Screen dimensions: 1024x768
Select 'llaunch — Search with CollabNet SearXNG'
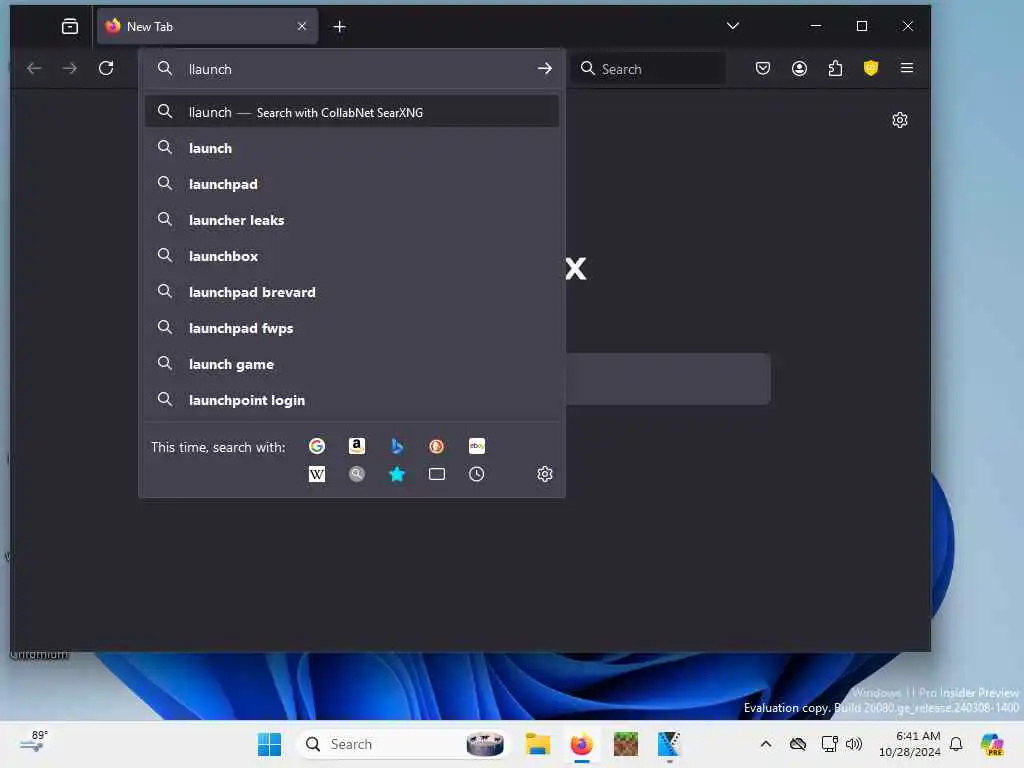[x=352, y=112]
